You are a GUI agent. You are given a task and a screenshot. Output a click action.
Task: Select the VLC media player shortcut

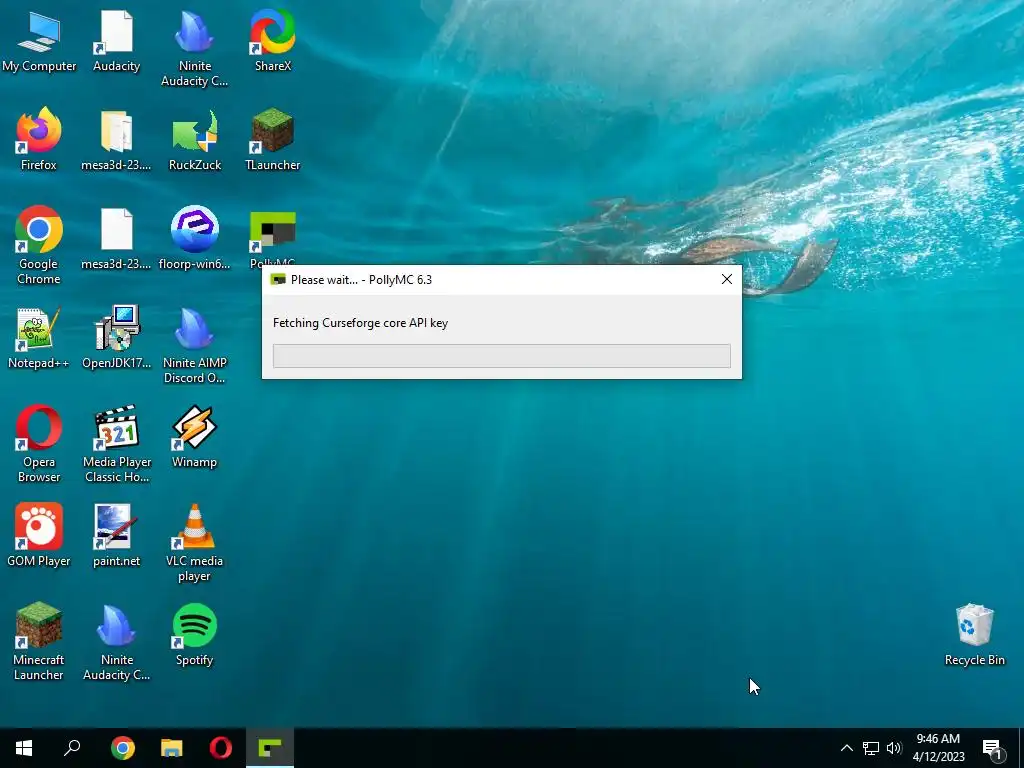195,543
